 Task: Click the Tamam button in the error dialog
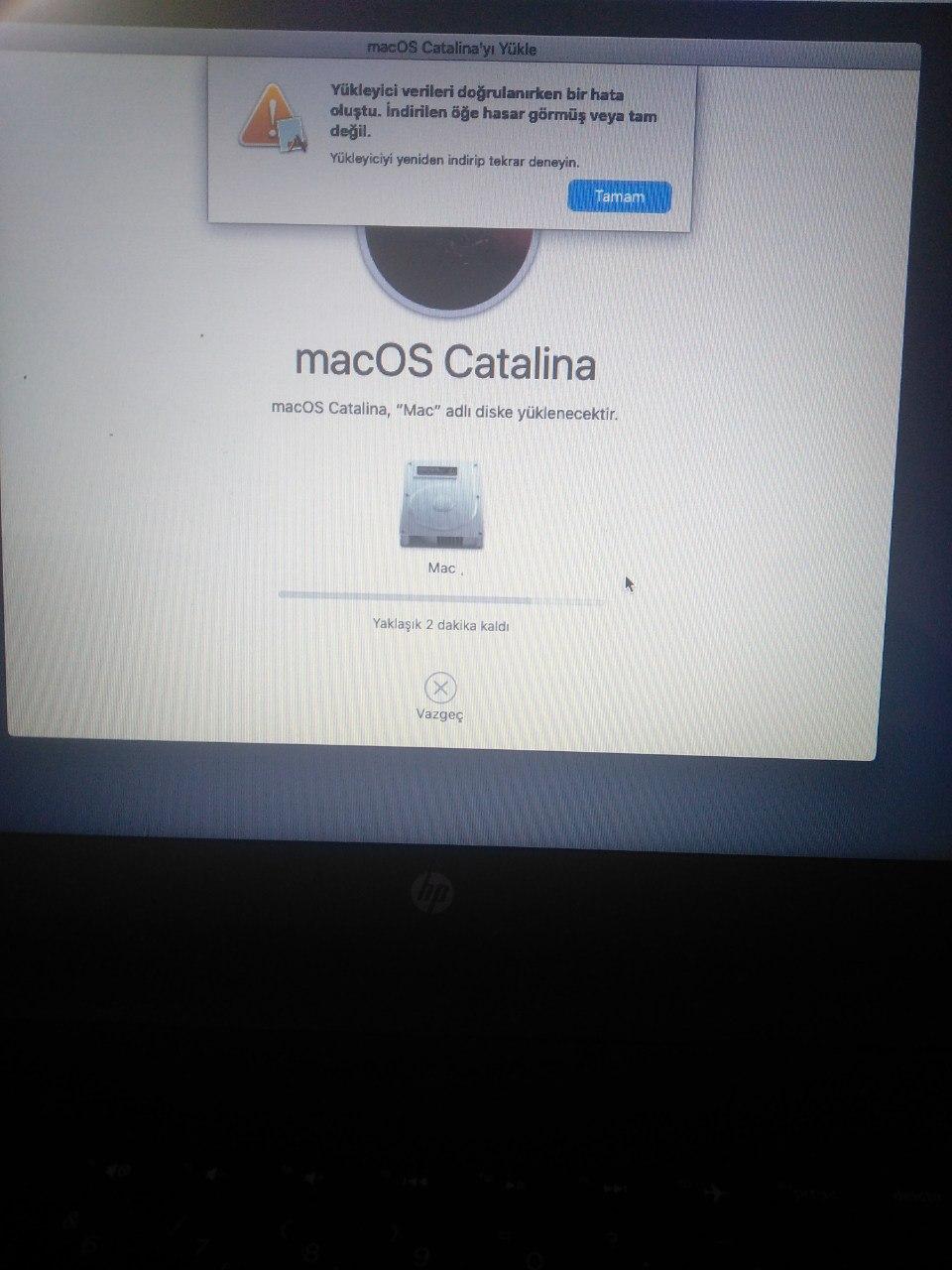pos(619,196)
